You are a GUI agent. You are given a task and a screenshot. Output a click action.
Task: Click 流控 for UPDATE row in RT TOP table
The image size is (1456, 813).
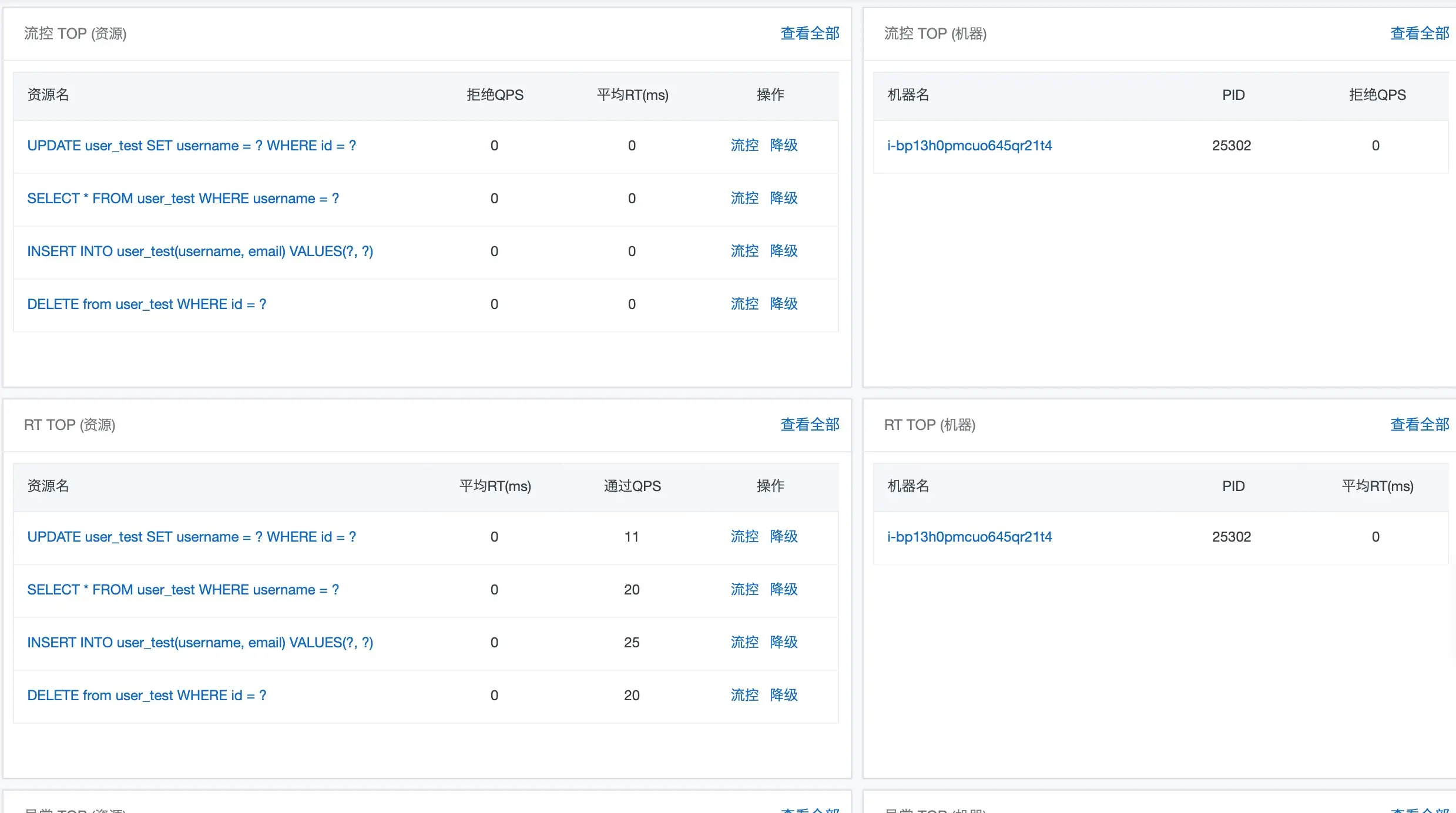click(744, 536)
